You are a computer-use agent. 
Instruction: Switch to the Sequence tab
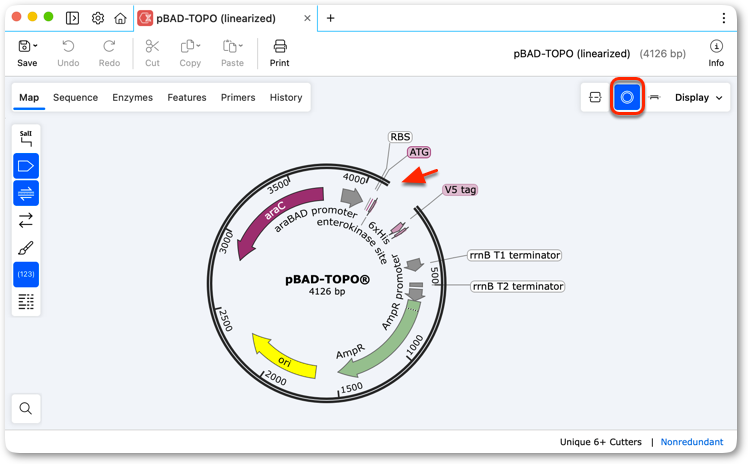coord(75,97)
